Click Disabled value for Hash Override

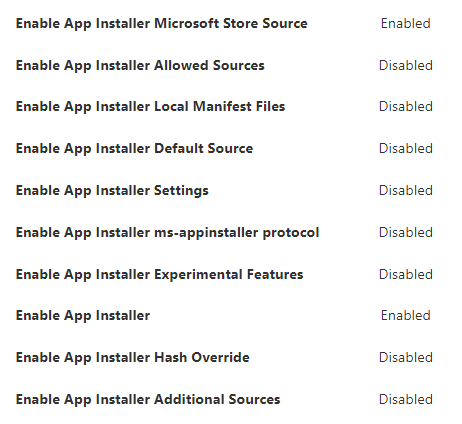pos(406,358)
